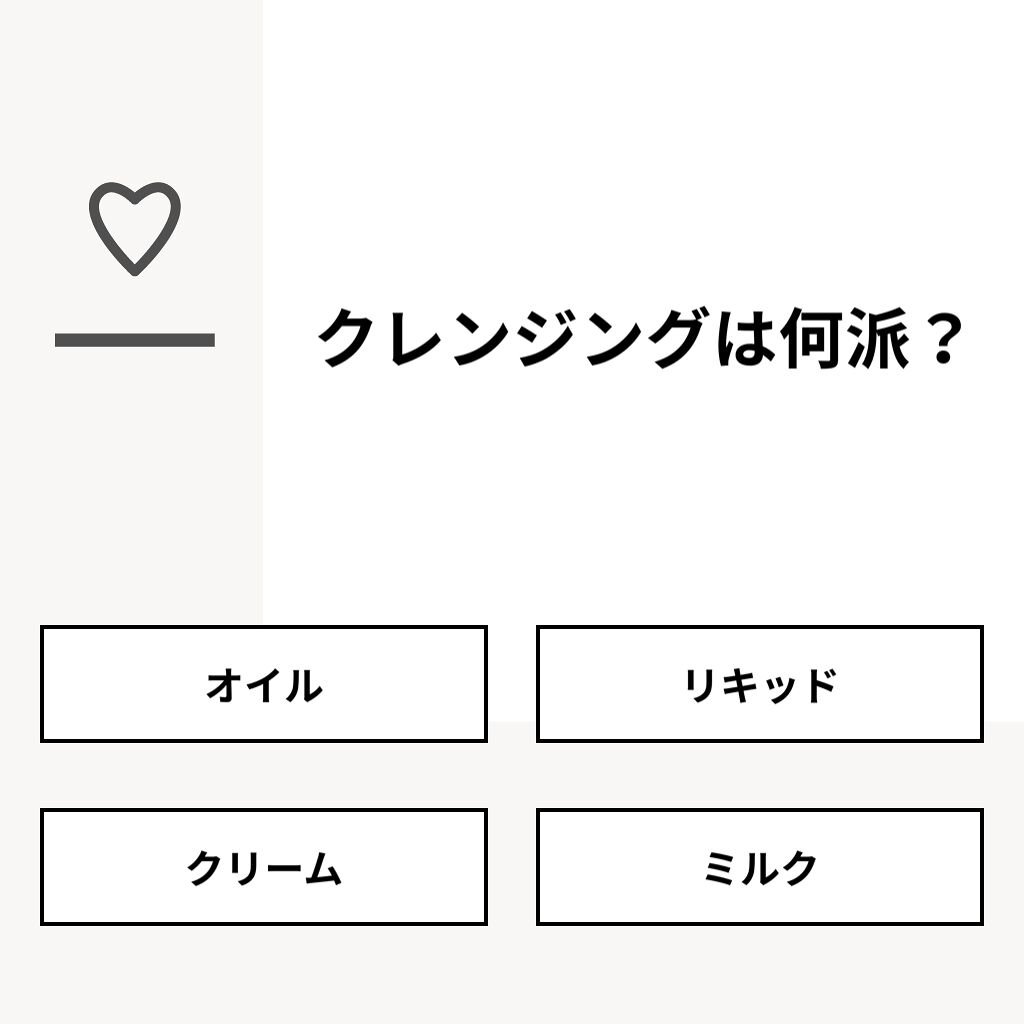The image size is (1024, 1024).
Task: Pick the クリーム answer choice
Action: coord(263,868)
